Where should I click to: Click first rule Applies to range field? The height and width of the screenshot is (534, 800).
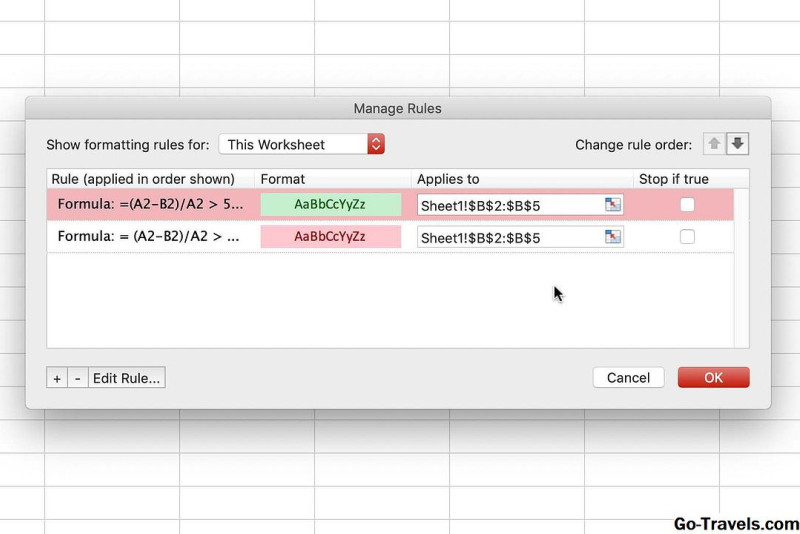click(520, 205)
